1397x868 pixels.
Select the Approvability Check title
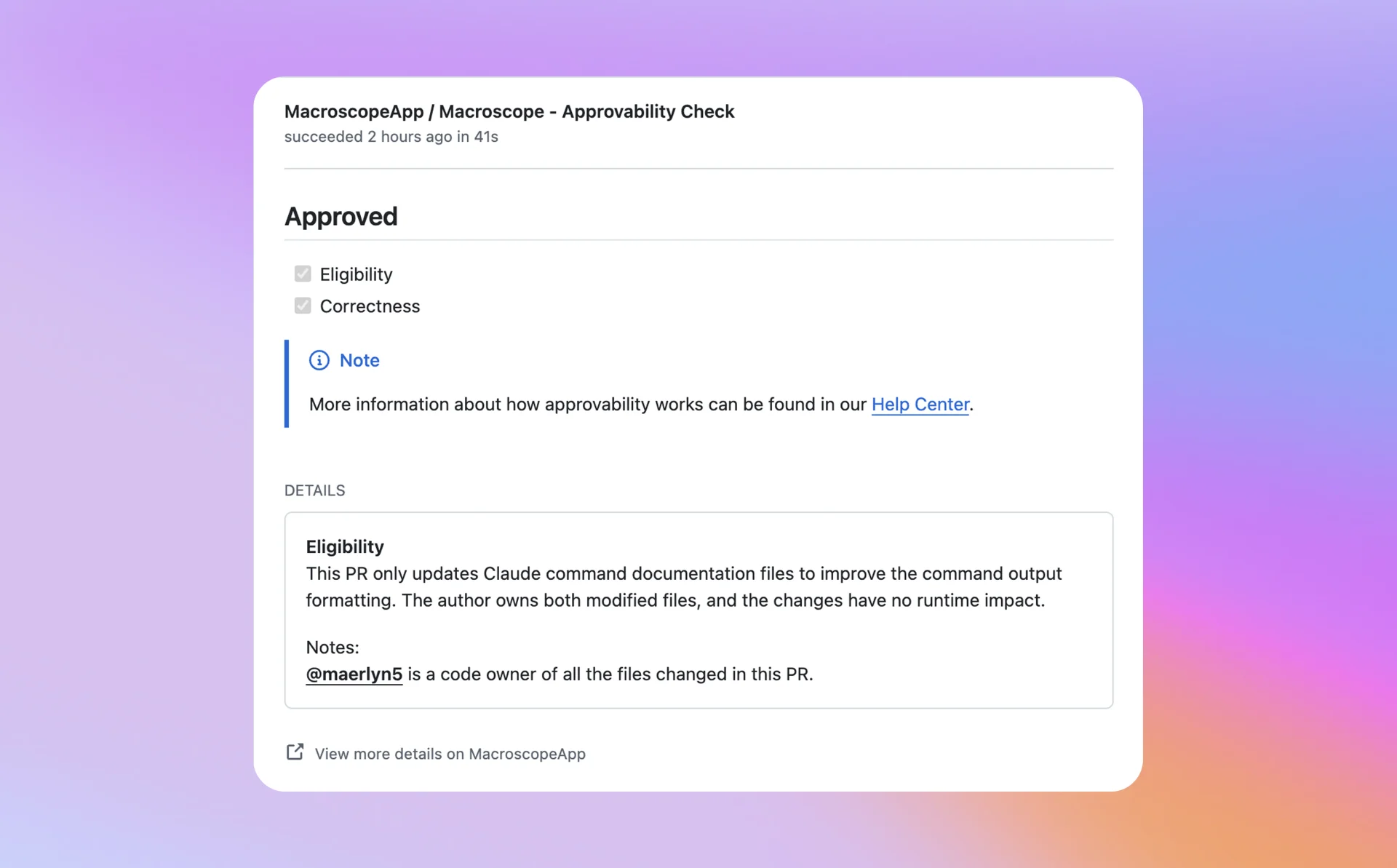click(x=509, y=111)
